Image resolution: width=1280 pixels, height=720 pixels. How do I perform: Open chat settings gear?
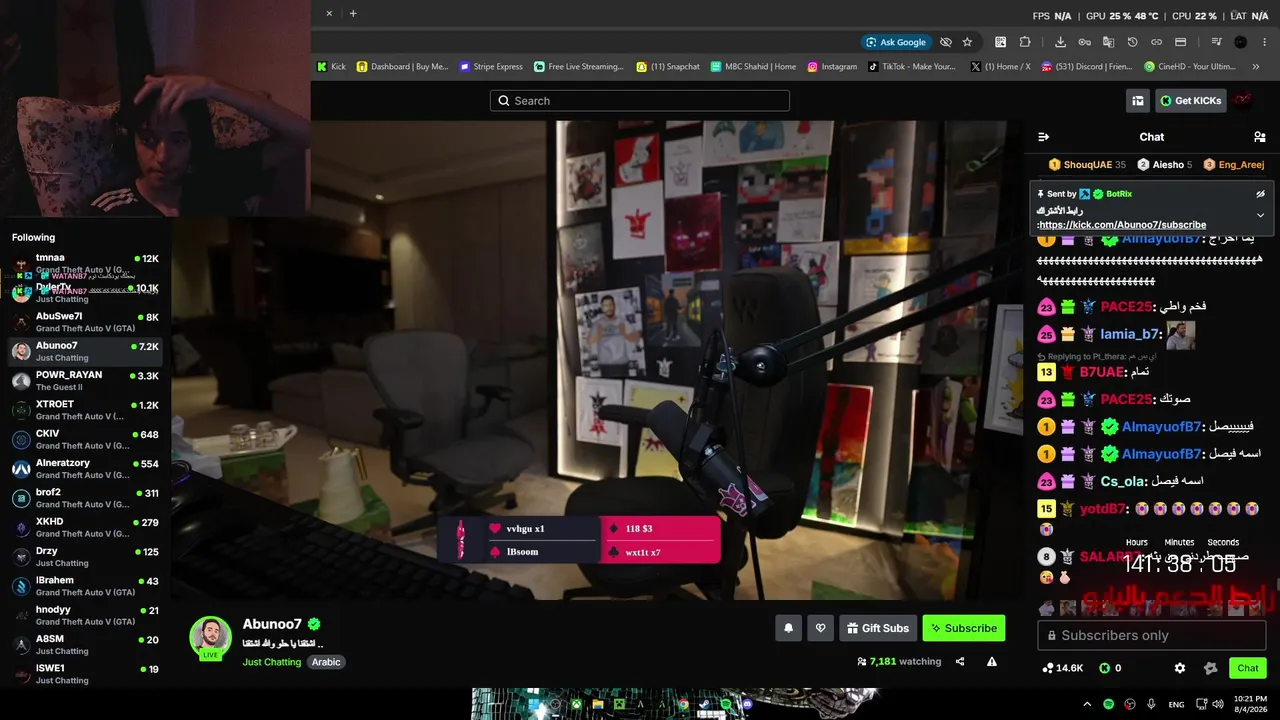coord(1180,668)
